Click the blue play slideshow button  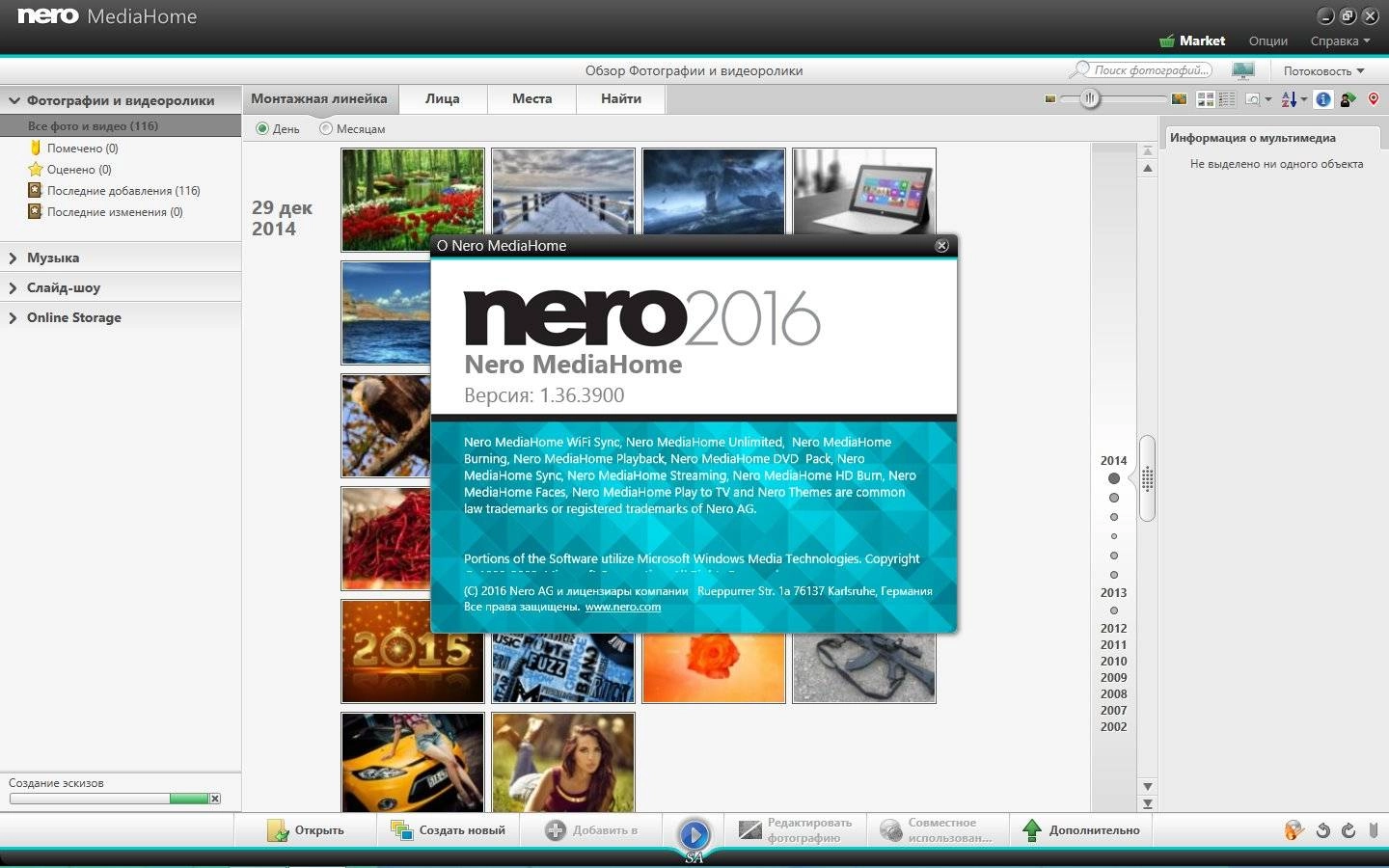694,834
